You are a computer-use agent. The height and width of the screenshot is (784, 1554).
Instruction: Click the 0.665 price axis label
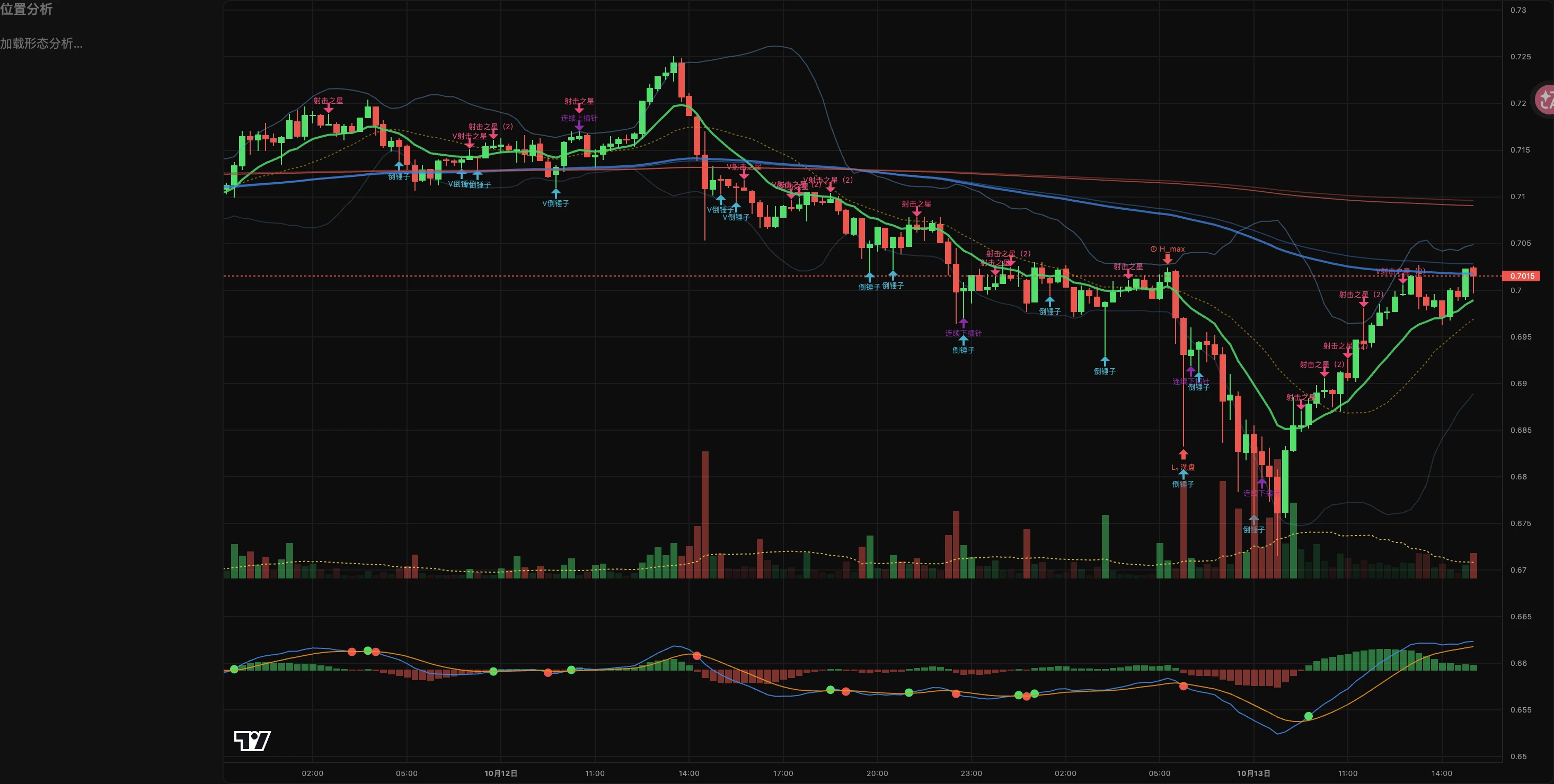point(1520,617)
